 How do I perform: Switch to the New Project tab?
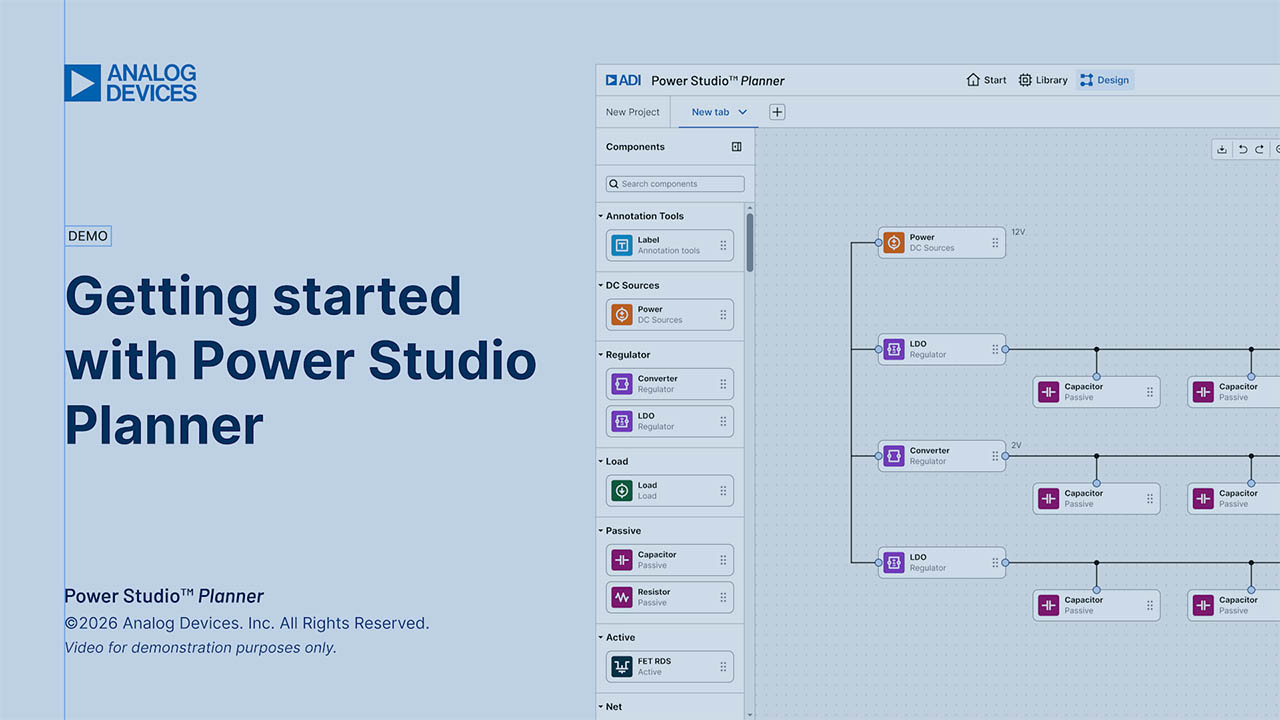(633, 112)
